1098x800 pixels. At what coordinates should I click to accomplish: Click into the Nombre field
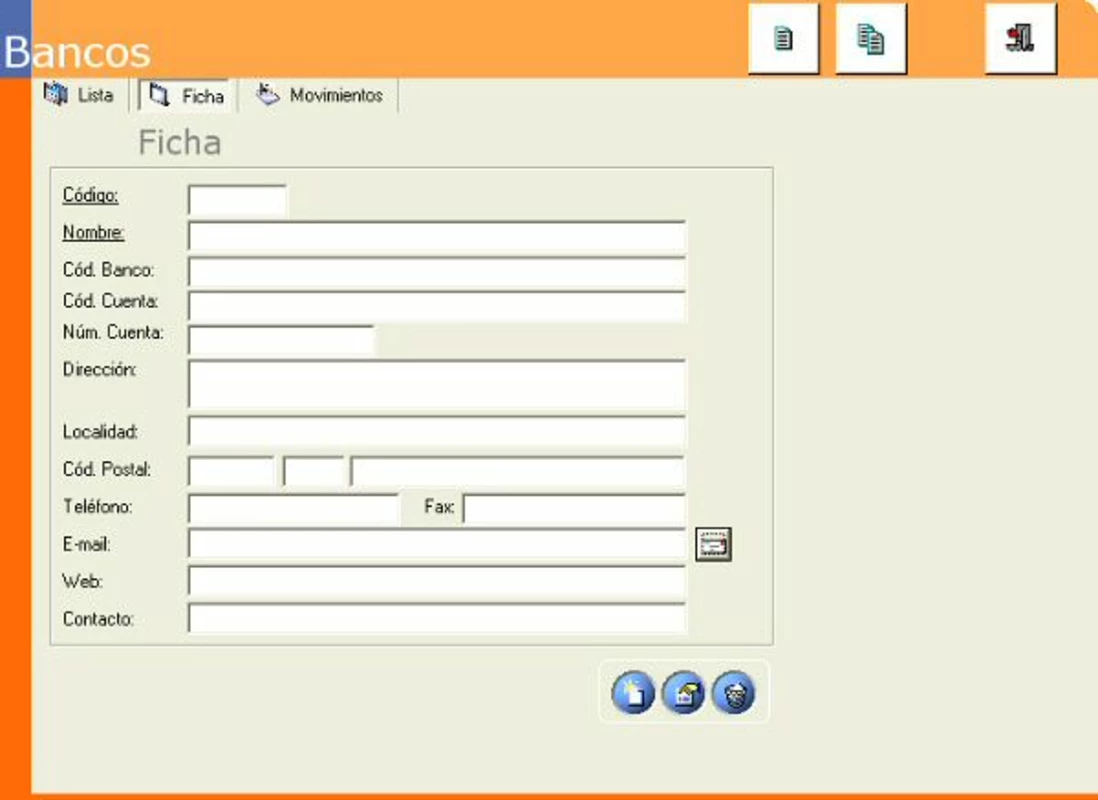437,237
